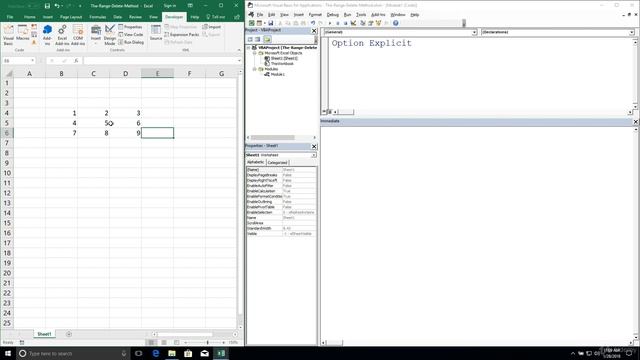This screenshot has width=640, height=360.
Task: Save the Excel workbook from Quick Access
Action: 47,6
